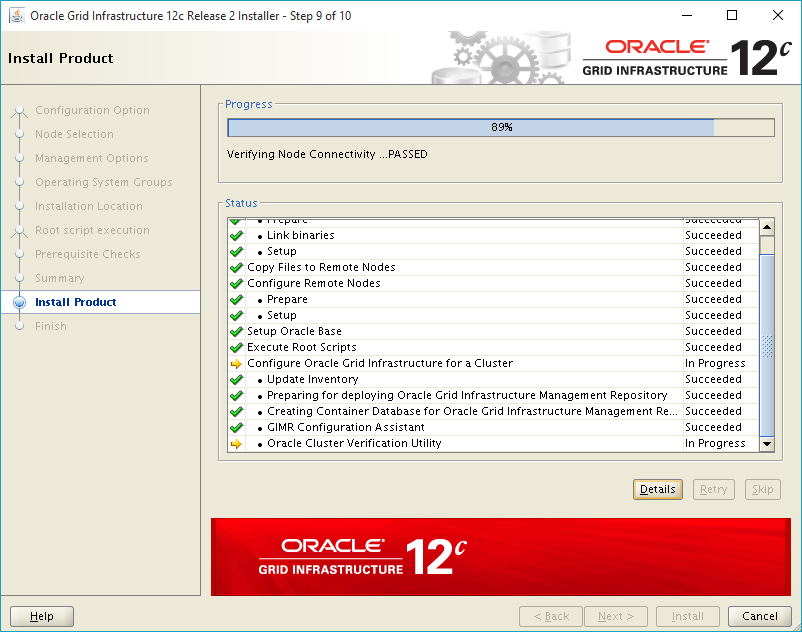Click the Java icon in the title bar
This screenshot has height=632, width=802.
pyautogui.click(x=17, y=15)
